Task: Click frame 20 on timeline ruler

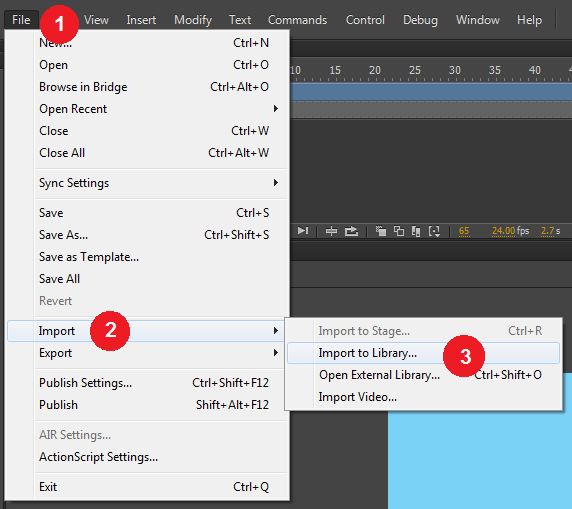Action: coord(375,70)
